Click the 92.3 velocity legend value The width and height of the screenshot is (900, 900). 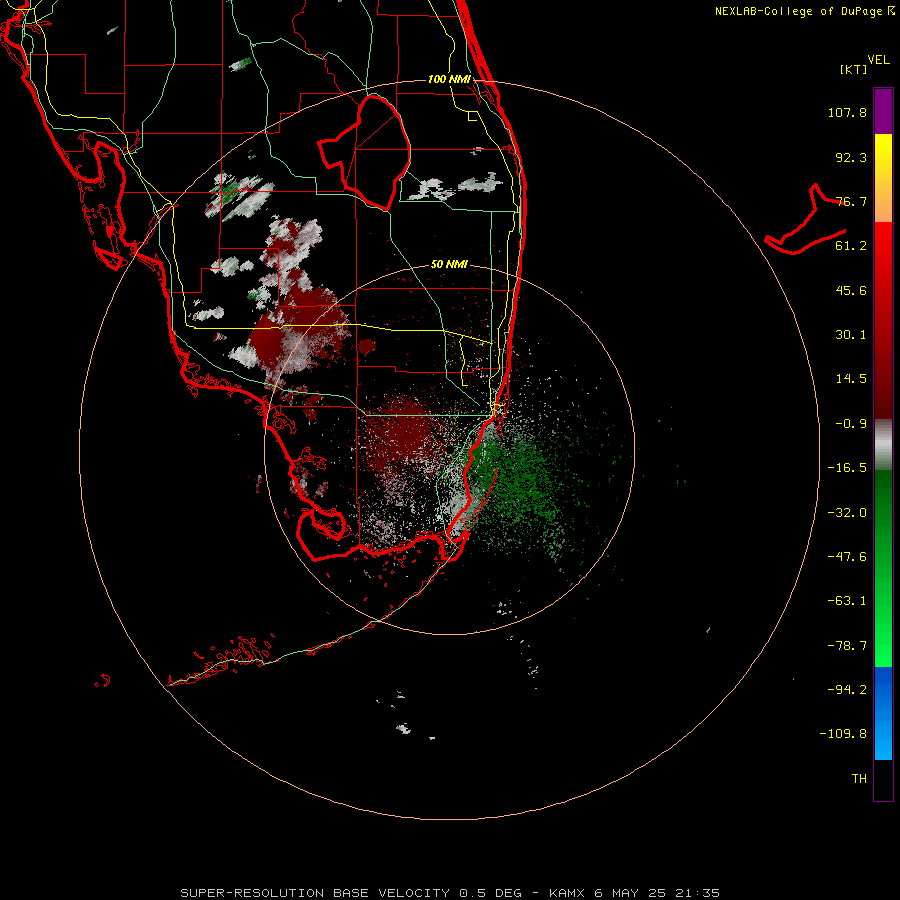(x=851, y=157)
